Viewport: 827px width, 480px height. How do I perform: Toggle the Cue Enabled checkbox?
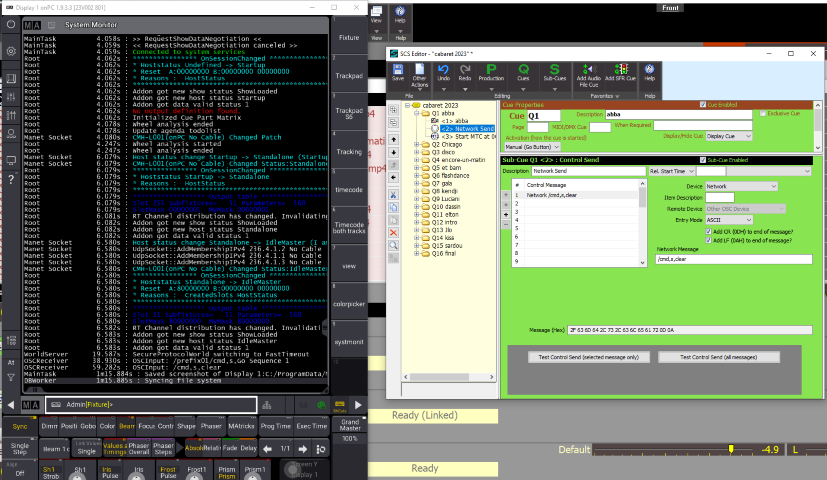(703, 104)
